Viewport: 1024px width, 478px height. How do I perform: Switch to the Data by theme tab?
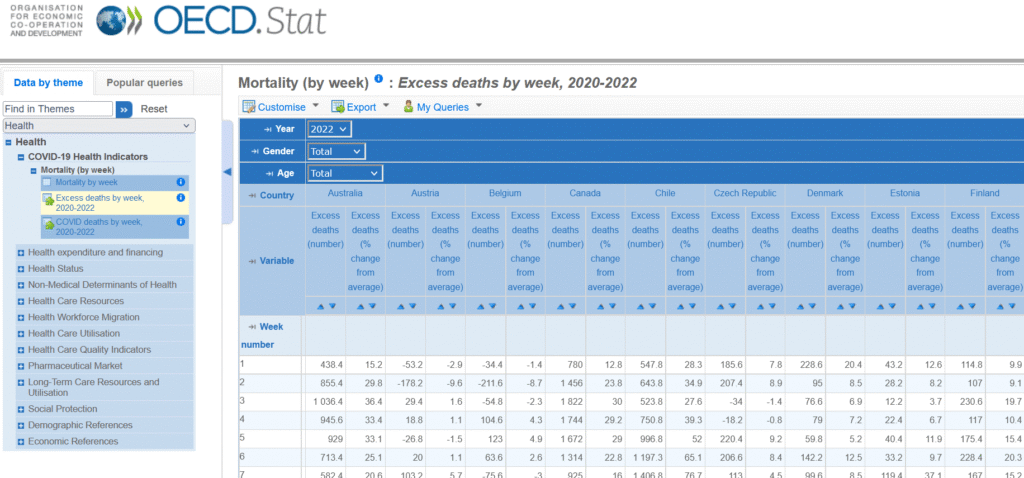[48, 83]
